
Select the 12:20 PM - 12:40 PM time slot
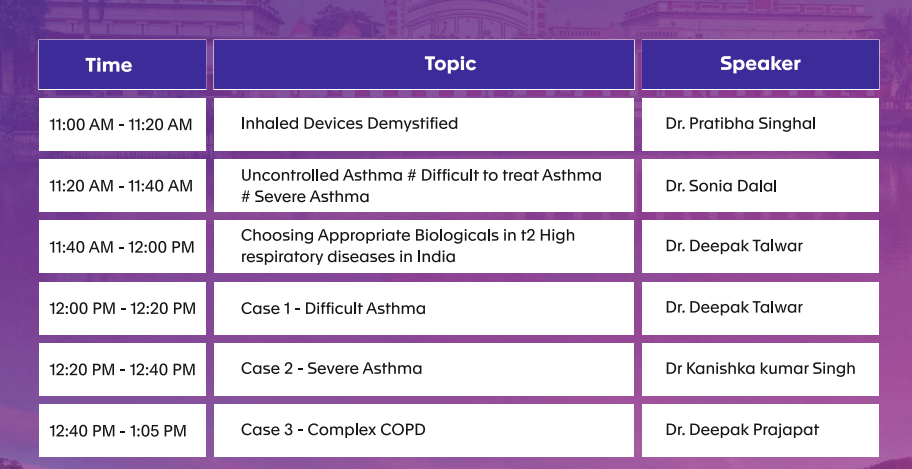(122, 369)
